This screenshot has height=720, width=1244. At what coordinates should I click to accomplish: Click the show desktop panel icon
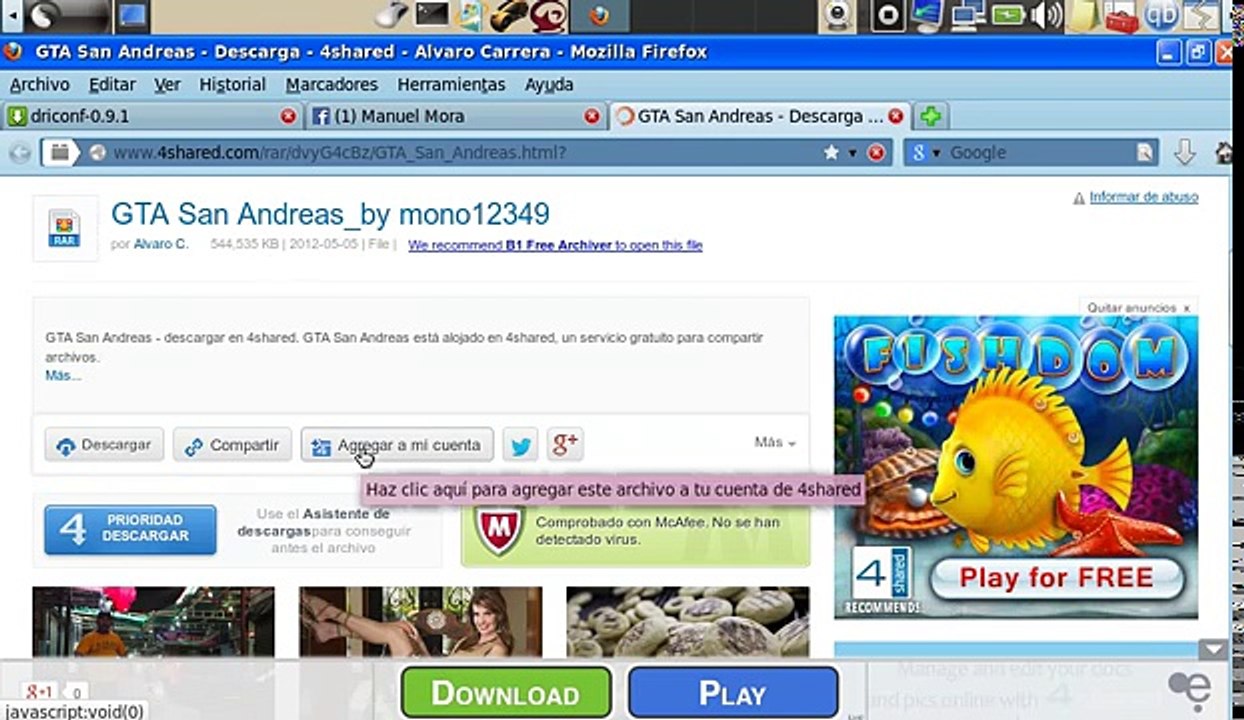click(133, 15)
